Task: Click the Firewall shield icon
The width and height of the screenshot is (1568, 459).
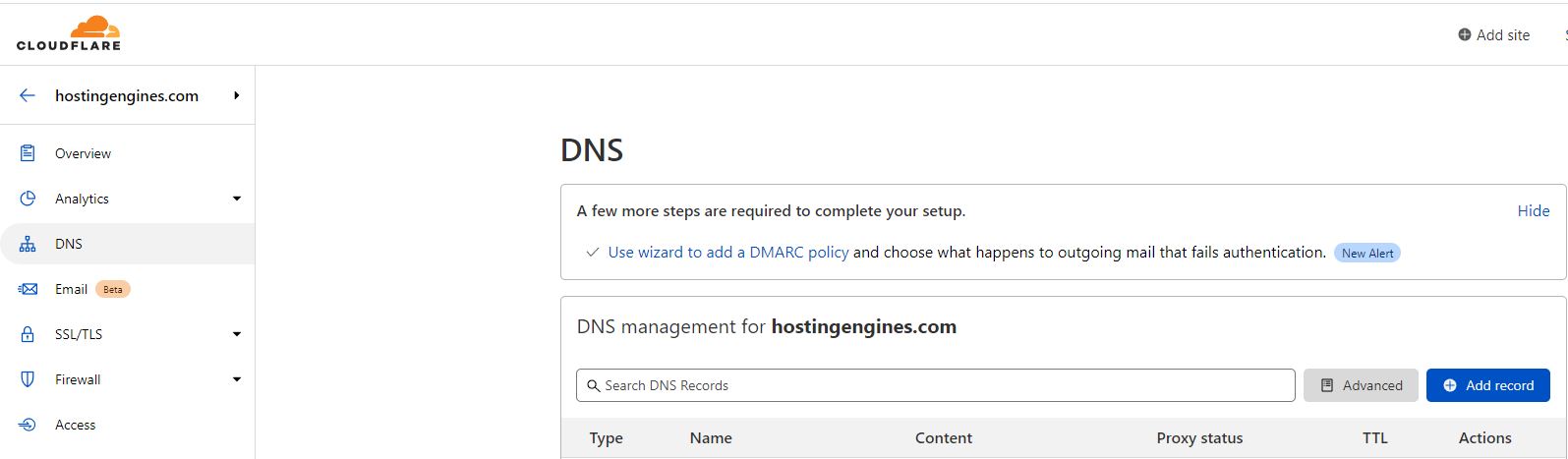Action: tap(28, 379)
